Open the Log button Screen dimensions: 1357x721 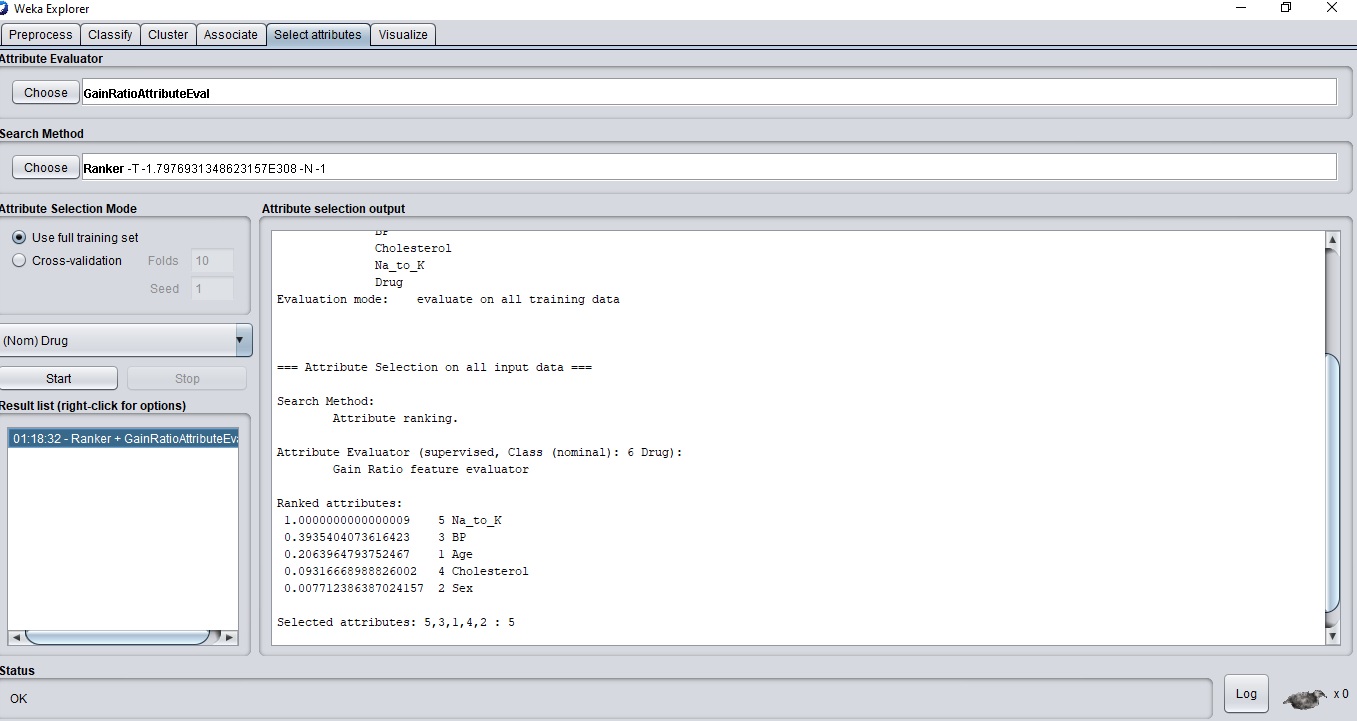[x=1246, y=694]
